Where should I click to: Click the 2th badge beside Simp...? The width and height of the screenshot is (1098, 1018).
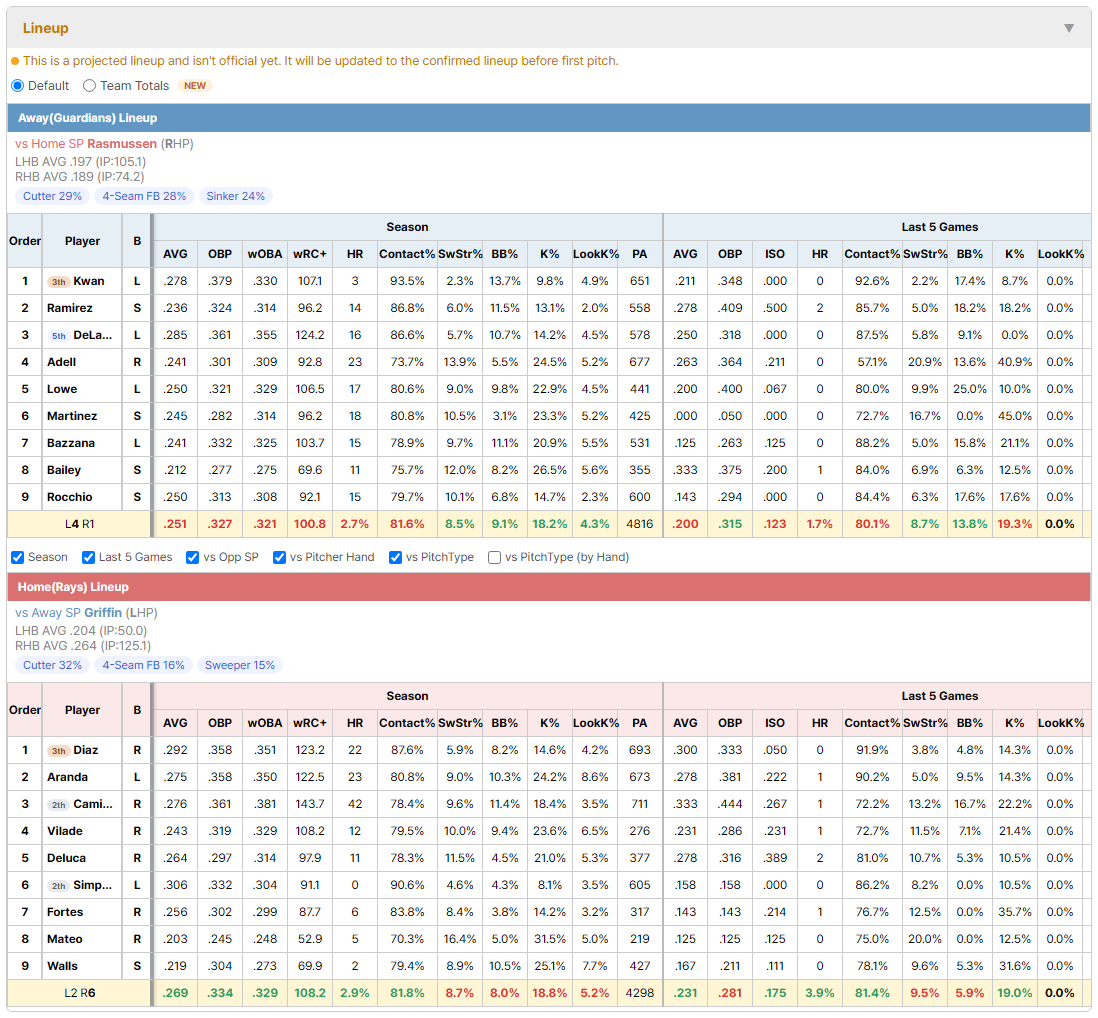(x=58, y=886)
